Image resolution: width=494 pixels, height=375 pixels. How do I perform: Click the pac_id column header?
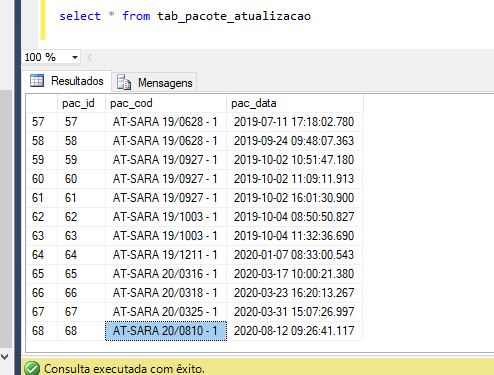coord(82,103)
